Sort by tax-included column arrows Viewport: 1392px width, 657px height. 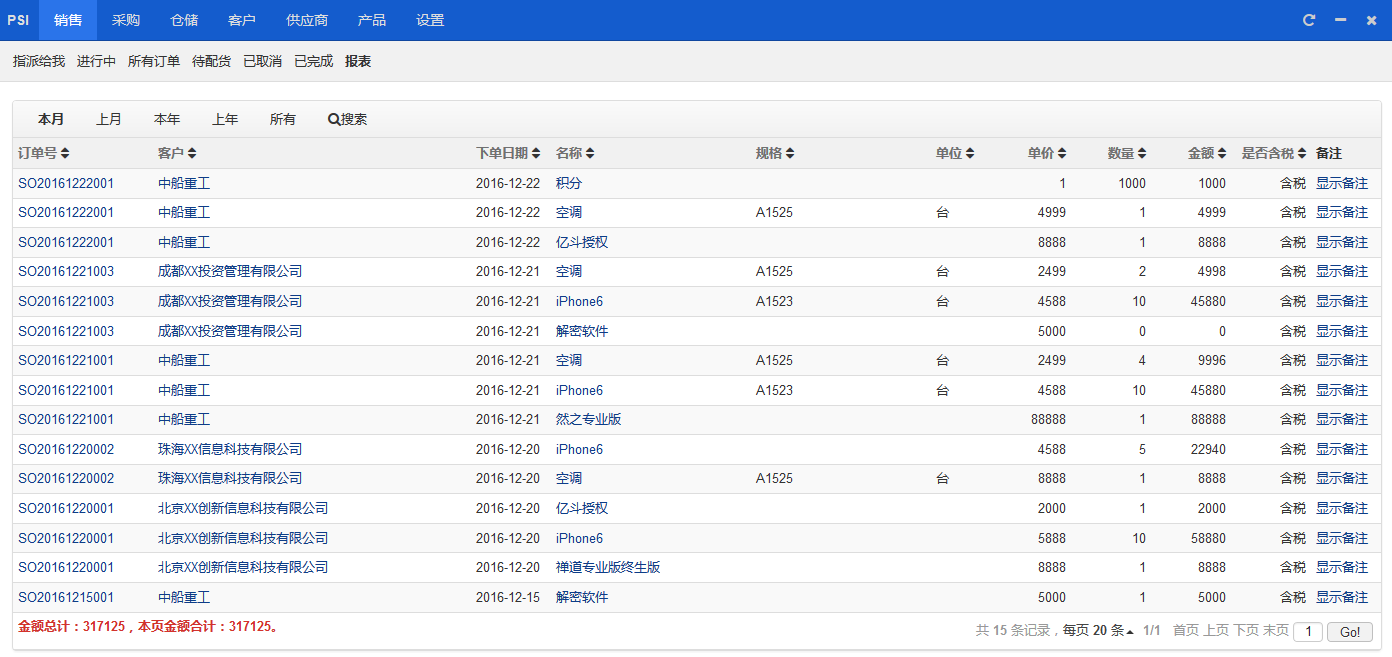click(1302, 154)
